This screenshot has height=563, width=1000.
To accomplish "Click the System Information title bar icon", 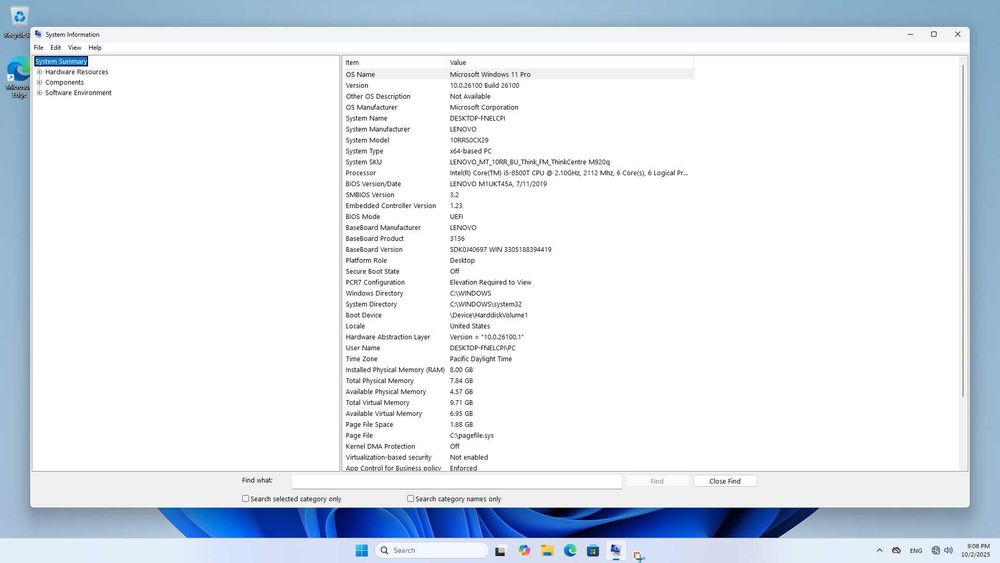I will coord(38,34).
